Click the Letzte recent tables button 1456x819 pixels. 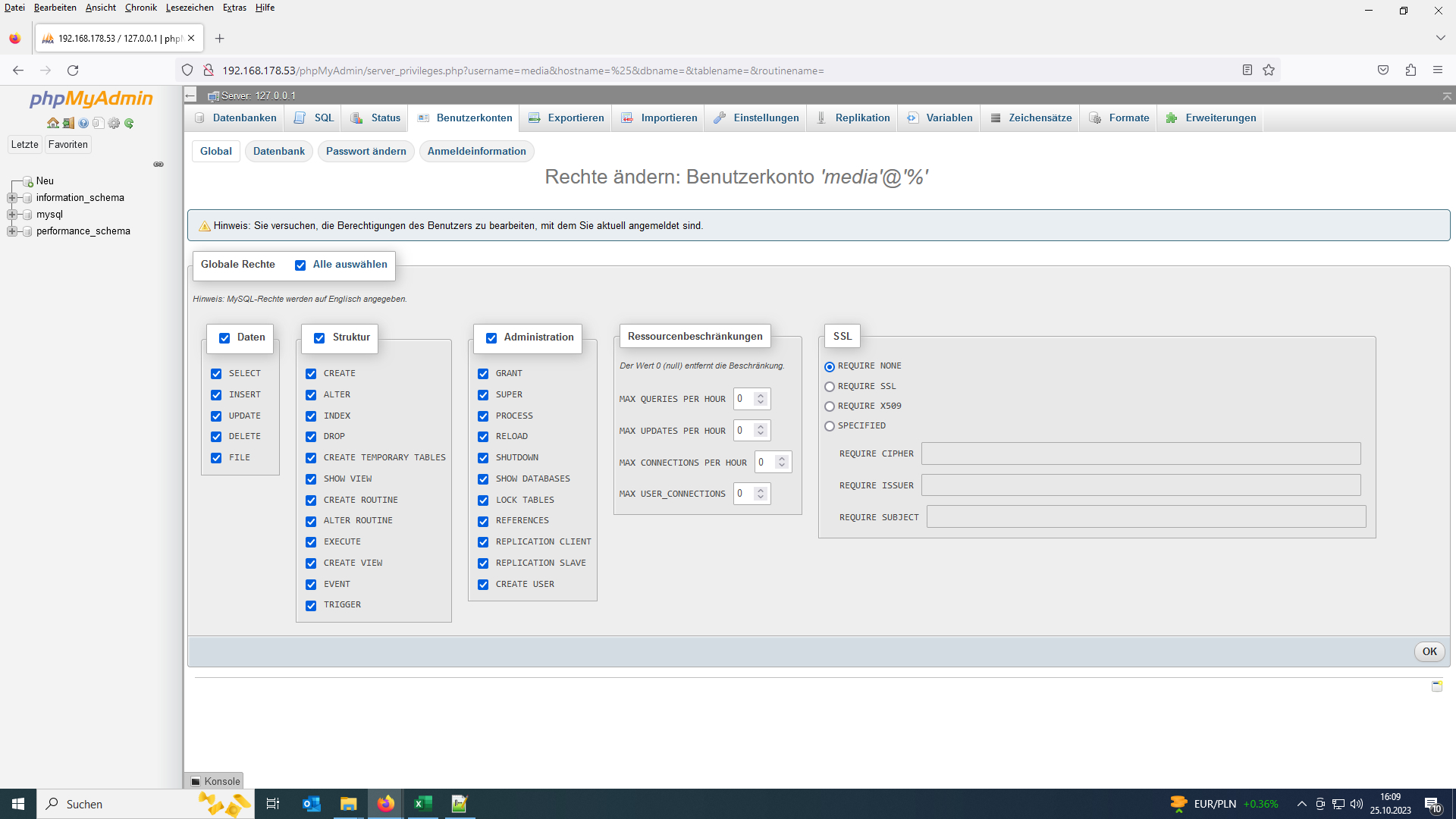[x=24, y=145]
